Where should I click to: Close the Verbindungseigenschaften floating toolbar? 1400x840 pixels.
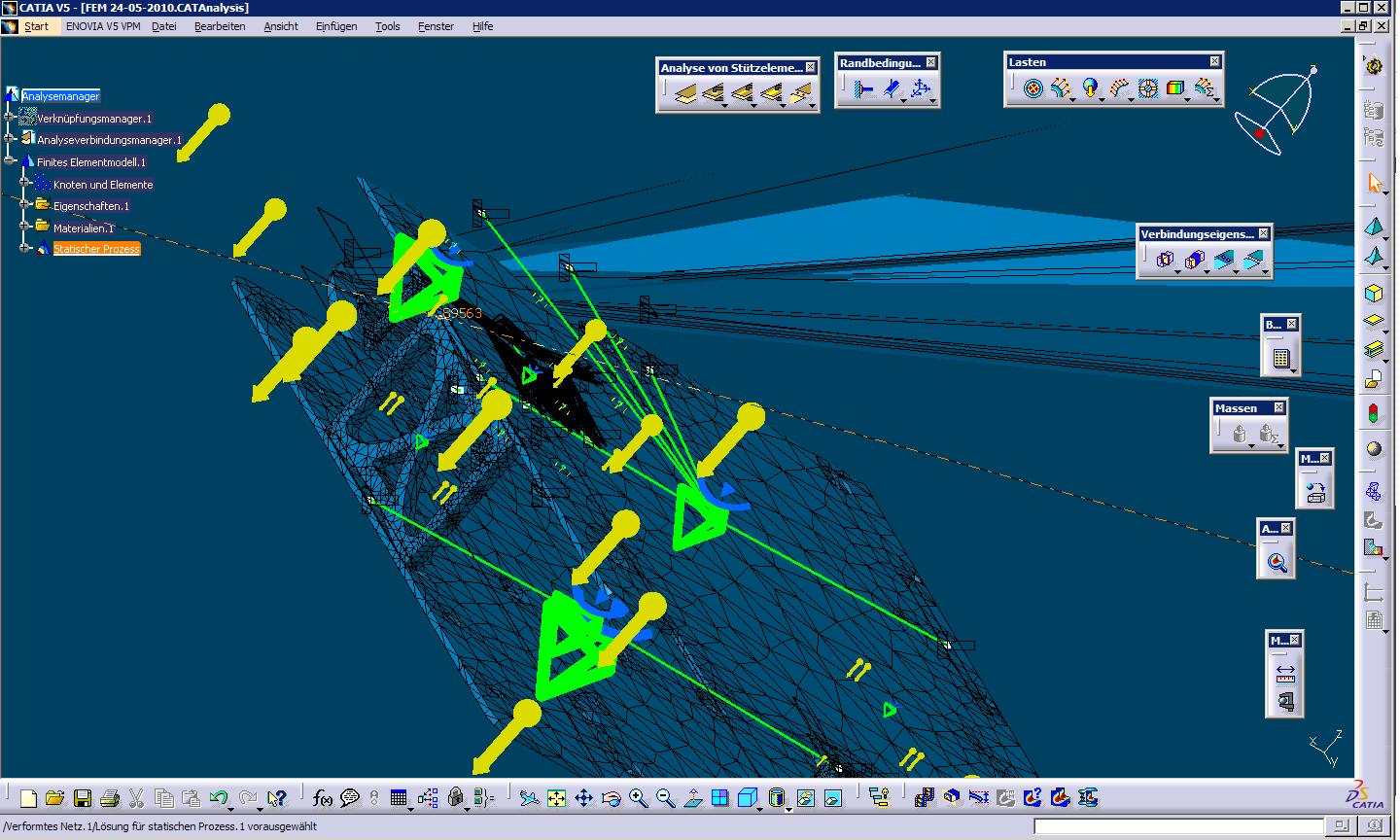point(1263,233)
